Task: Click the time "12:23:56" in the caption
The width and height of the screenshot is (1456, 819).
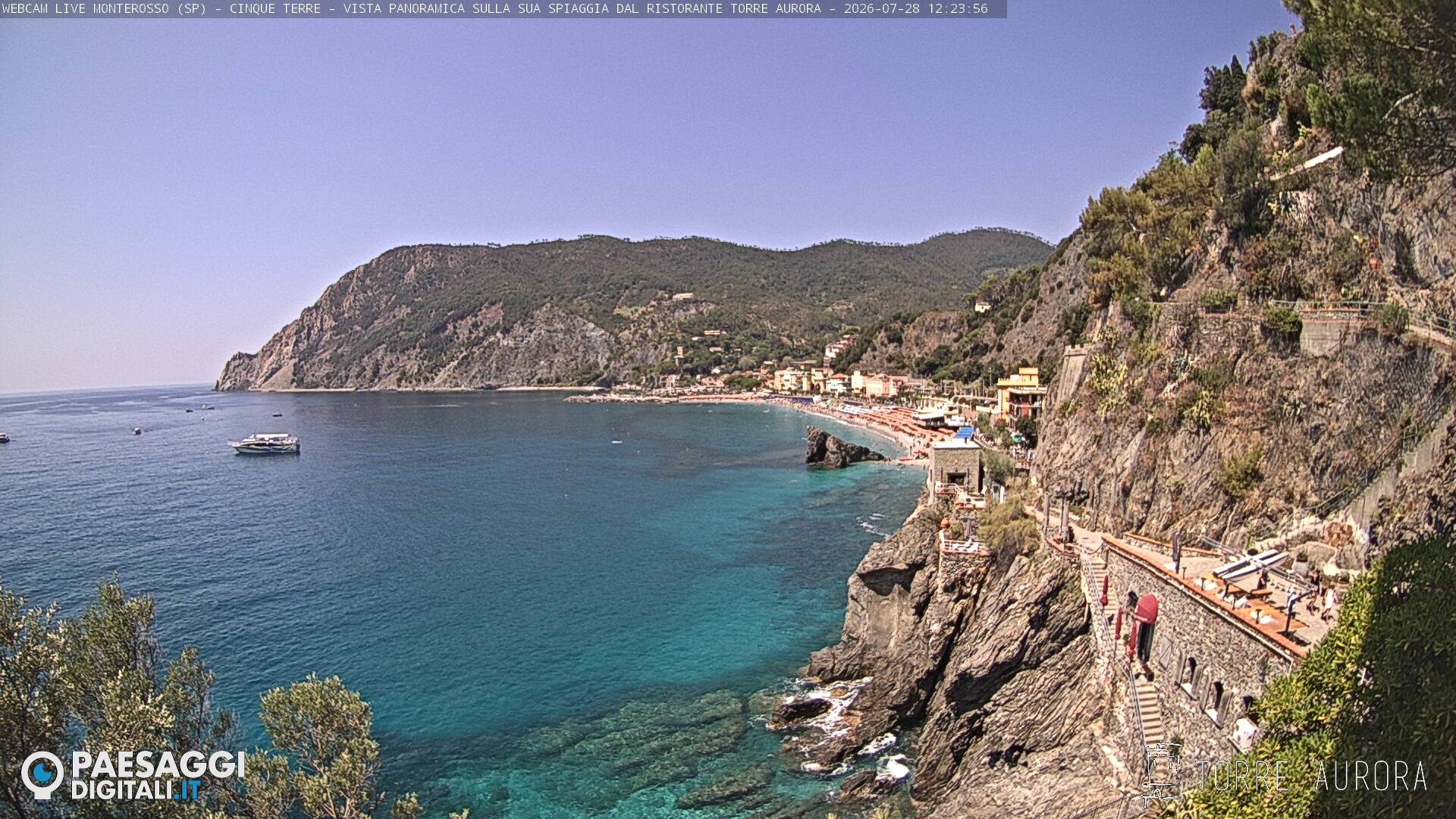Action: point(958,8)
